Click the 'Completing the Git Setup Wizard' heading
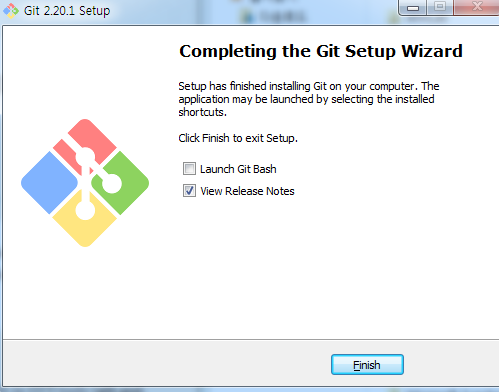 (x=321, y=51)
